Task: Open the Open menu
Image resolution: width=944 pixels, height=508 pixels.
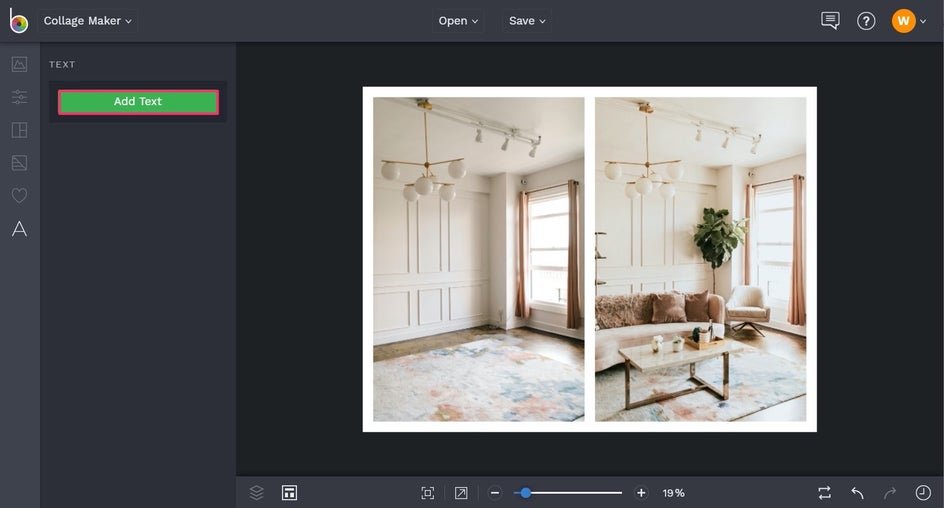Action: [458, 21]
